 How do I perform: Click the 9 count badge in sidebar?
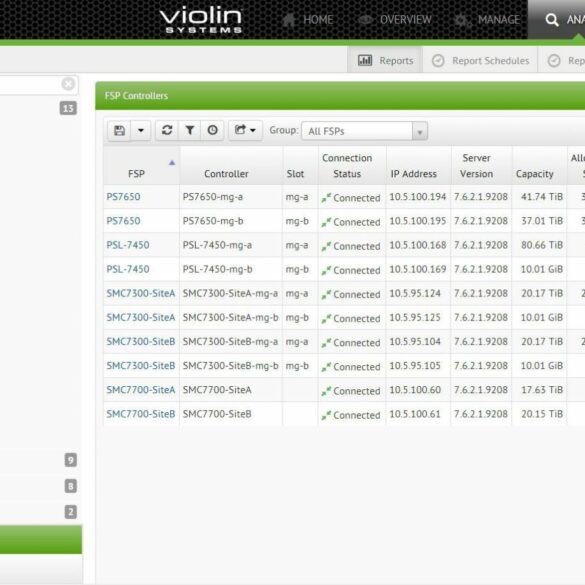pyautogui.click(x=71, y=460)
